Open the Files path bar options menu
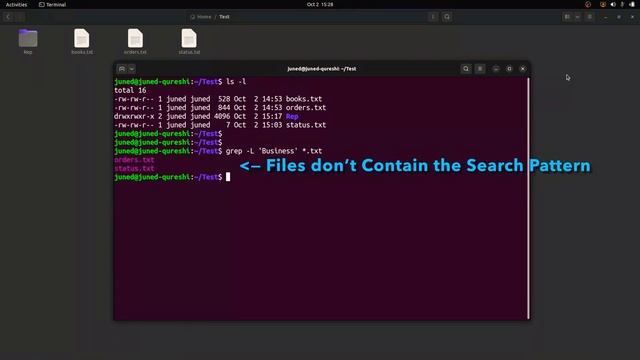The image size is (640, 360). [x=433, y=17]
